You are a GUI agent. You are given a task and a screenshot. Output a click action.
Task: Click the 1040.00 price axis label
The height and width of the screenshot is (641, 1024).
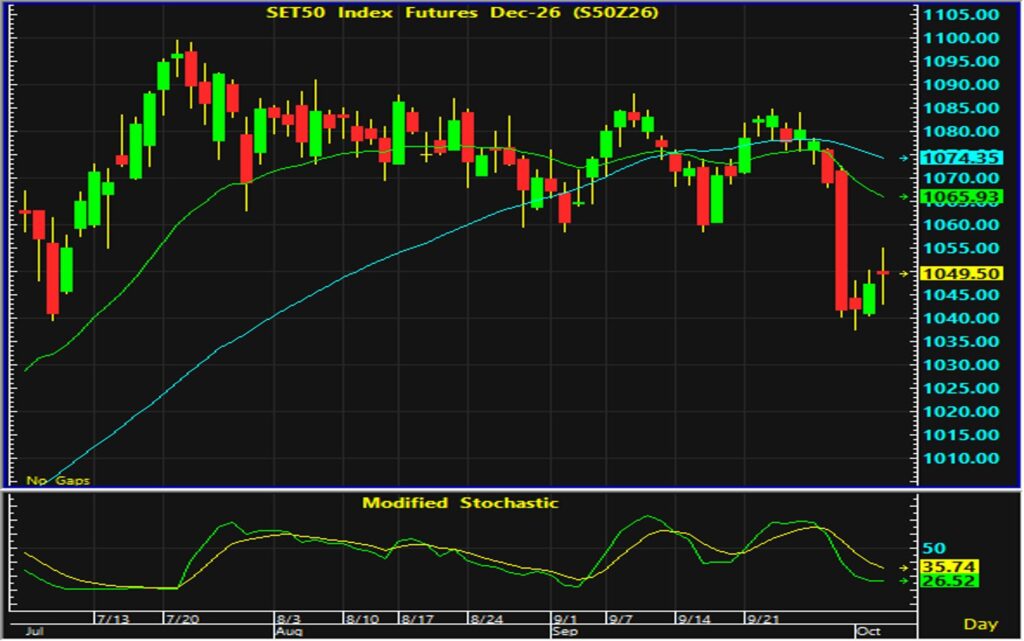click(961, 319)
